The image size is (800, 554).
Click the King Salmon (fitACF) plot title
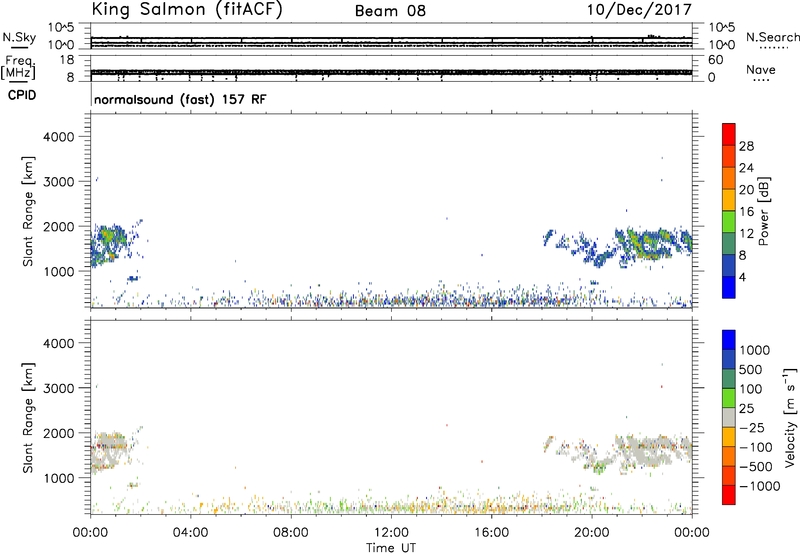click(x=187, y=9)
